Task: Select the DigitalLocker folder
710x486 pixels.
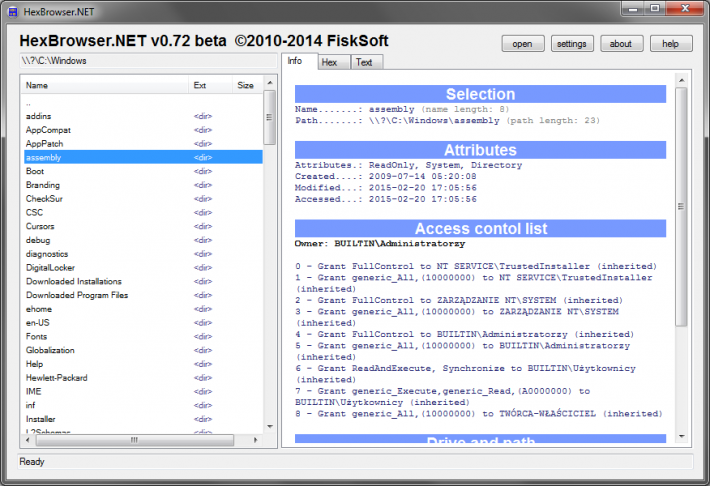Action: click(x=143, y=268)
